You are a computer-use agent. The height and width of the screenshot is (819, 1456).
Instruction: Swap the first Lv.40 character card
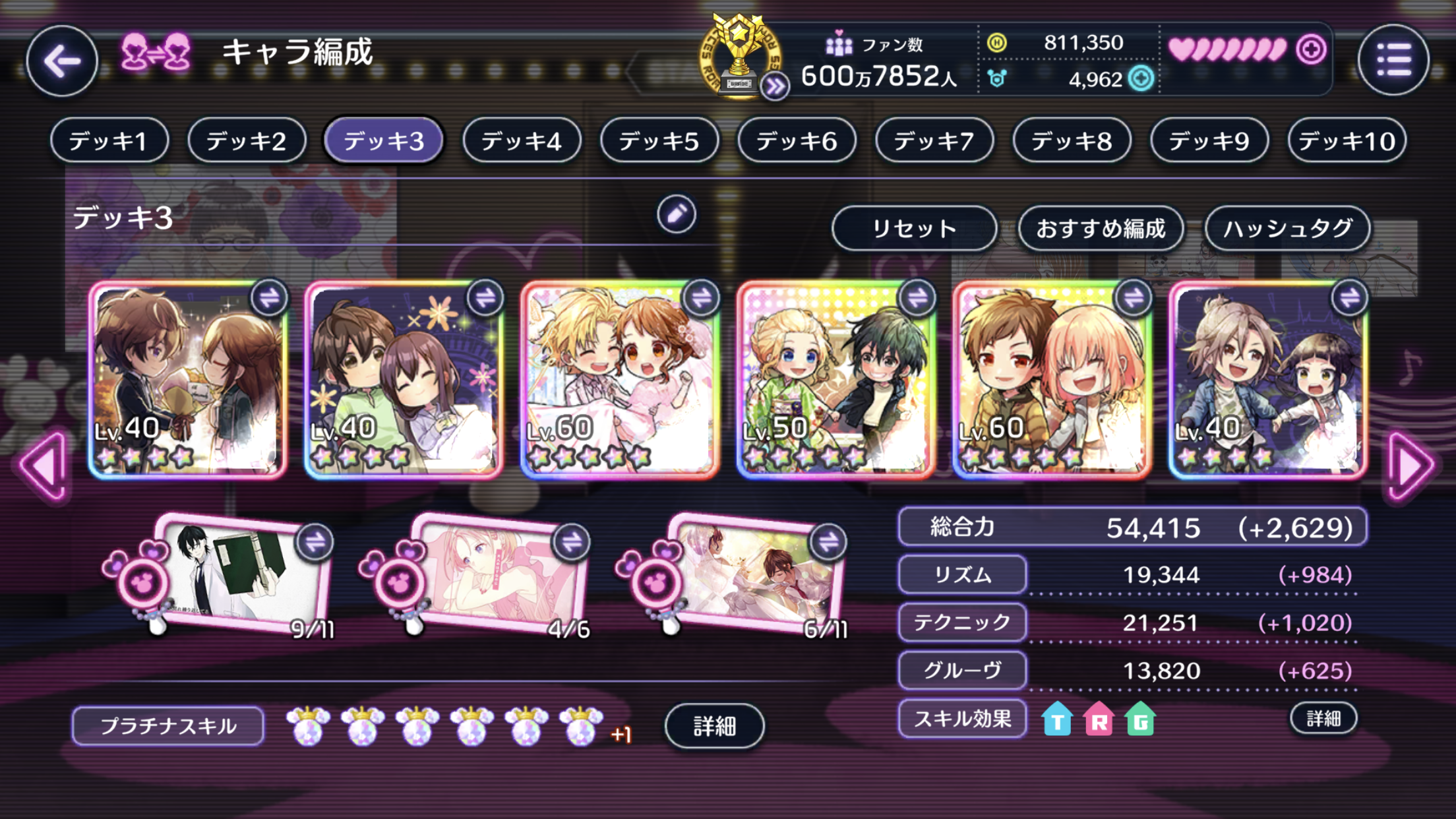[269, 298]
